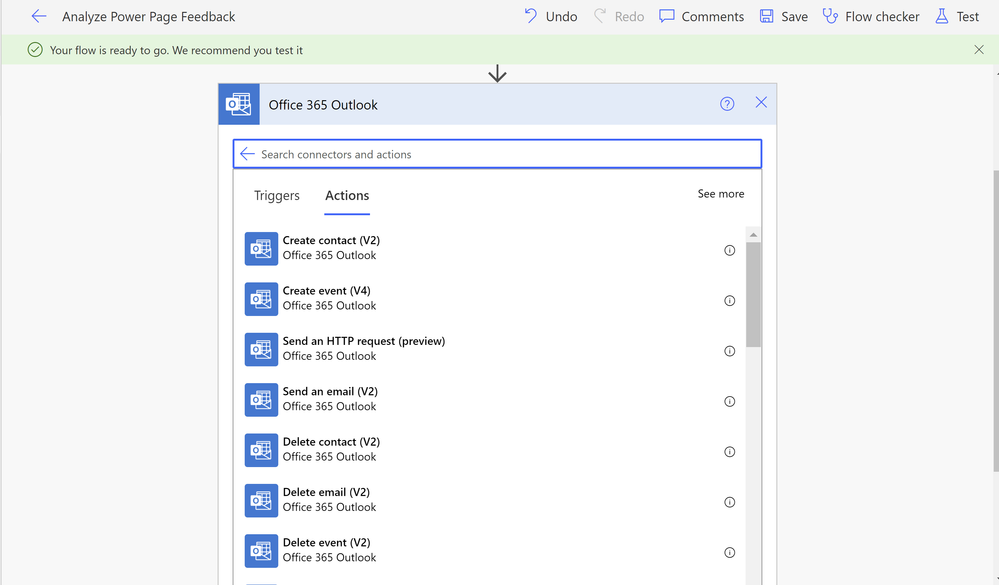Click the actions list scrollbar thumb

(753, 294)
